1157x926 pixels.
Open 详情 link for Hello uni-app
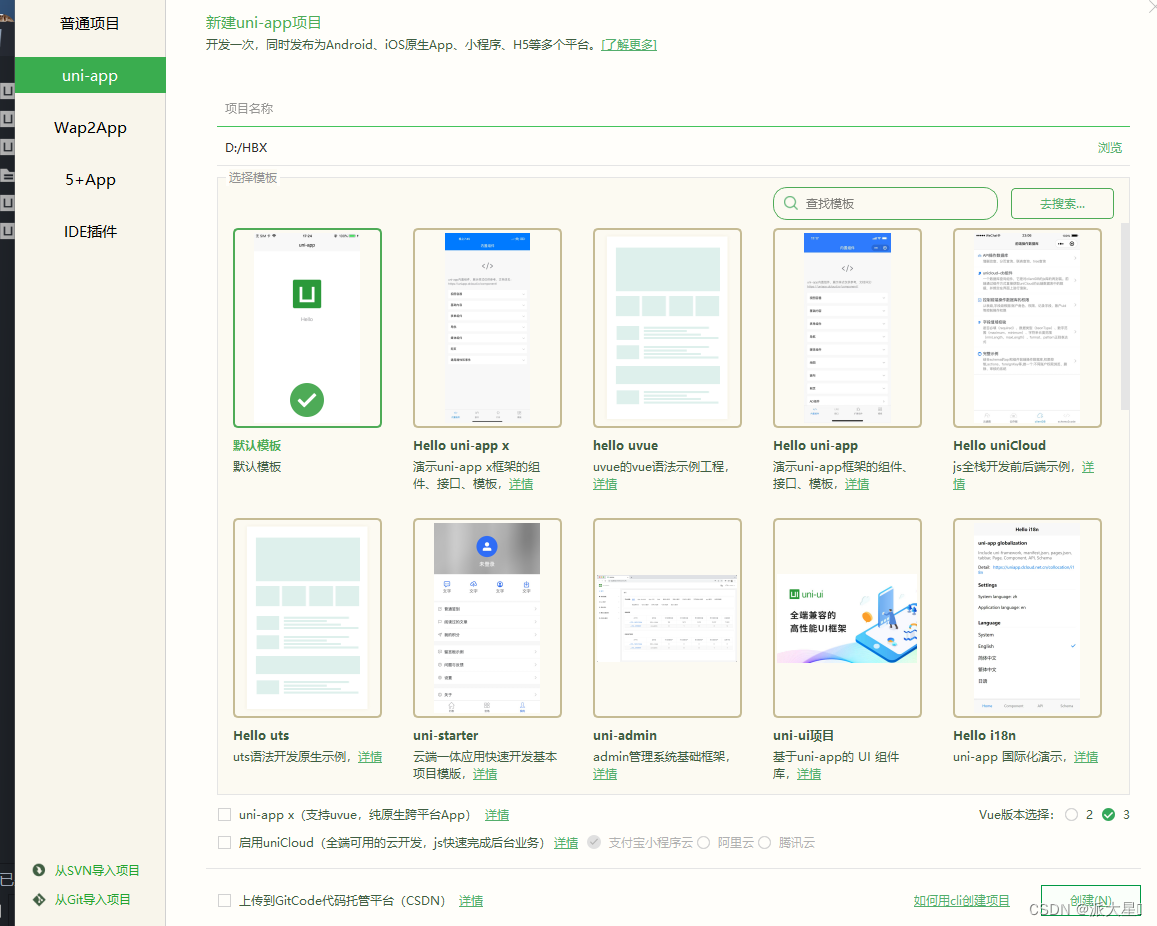tap(857, 484)
